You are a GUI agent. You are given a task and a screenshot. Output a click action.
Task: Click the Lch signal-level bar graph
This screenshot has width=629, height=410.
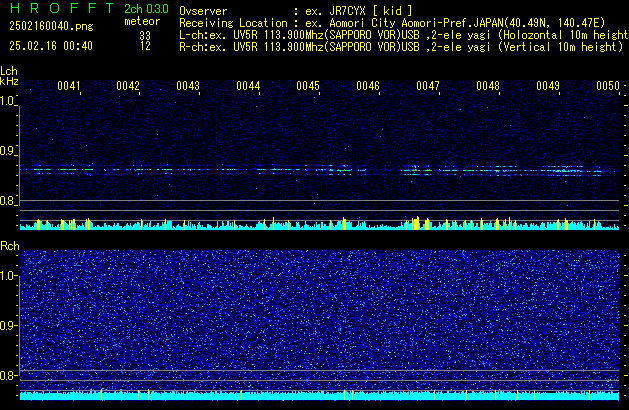(319, 224)
